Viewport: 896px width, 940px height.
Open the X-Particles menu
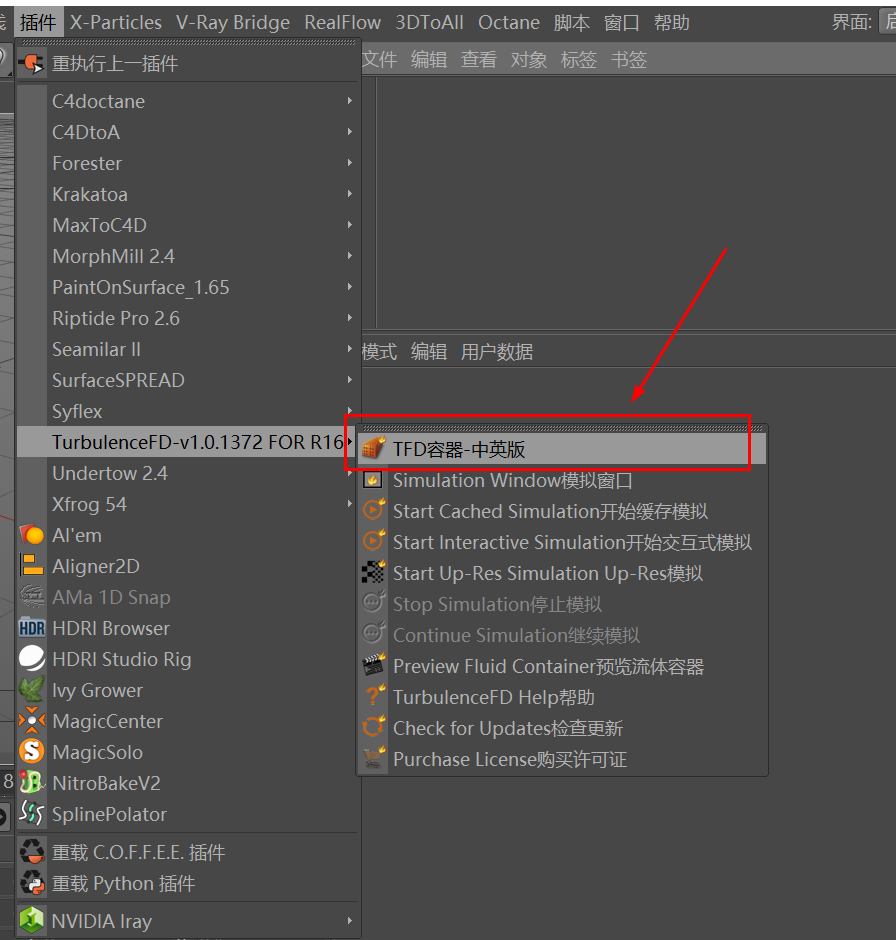pos(116,23)
